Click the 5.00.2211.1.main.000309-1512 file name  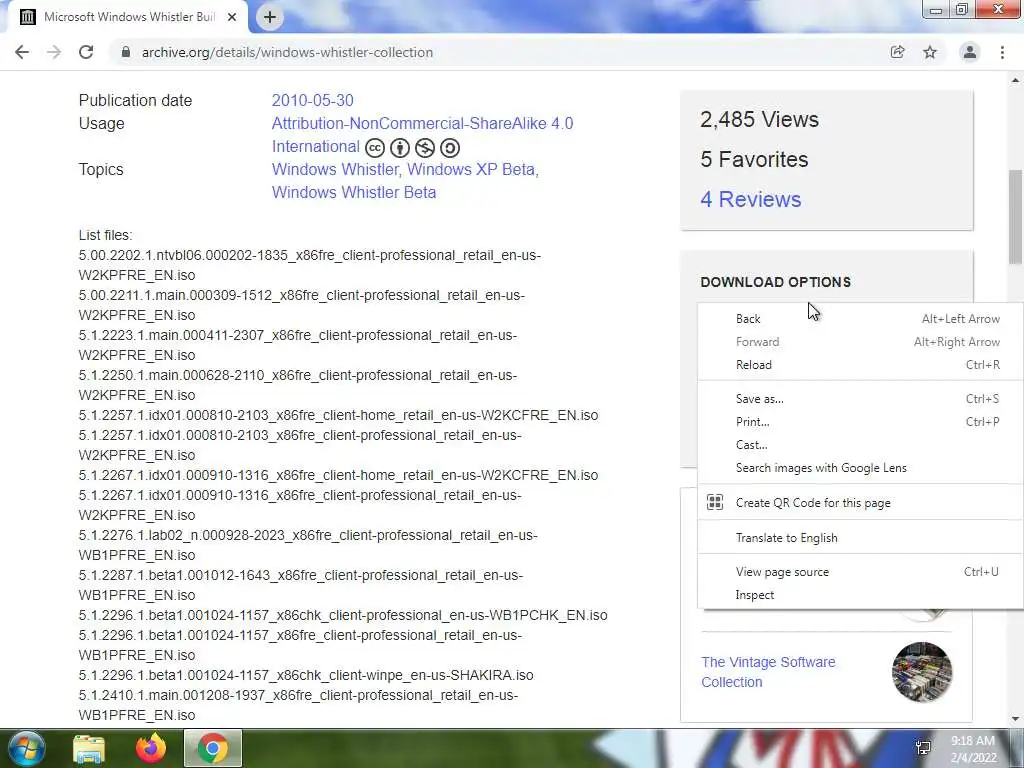click(302, 305)
